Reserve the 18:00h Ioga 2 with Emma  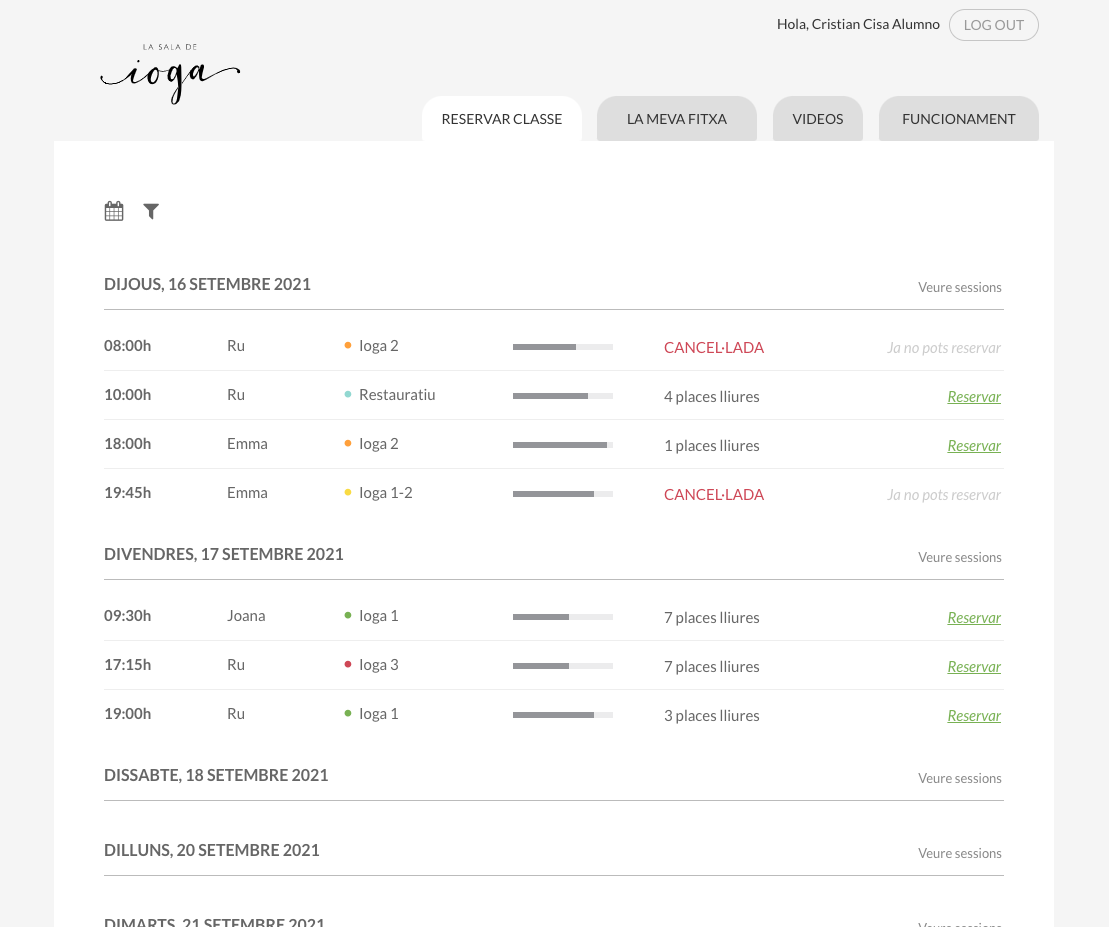[x=973, y=446]
